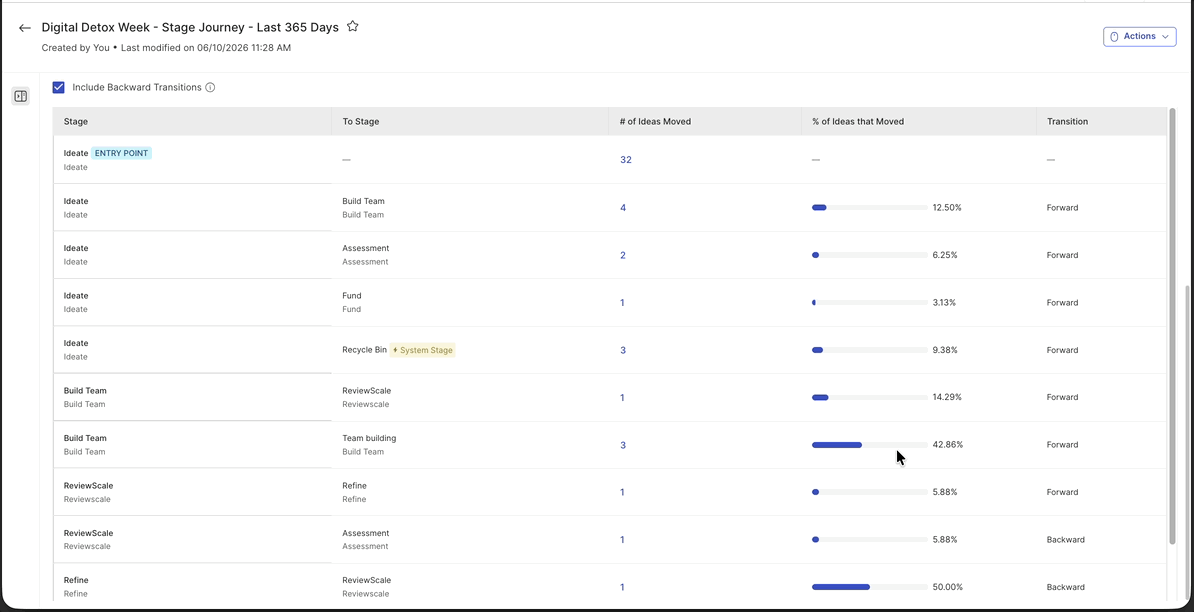Click the ENTRY POINT badge

pyautogui.click(x=122, y=153)
